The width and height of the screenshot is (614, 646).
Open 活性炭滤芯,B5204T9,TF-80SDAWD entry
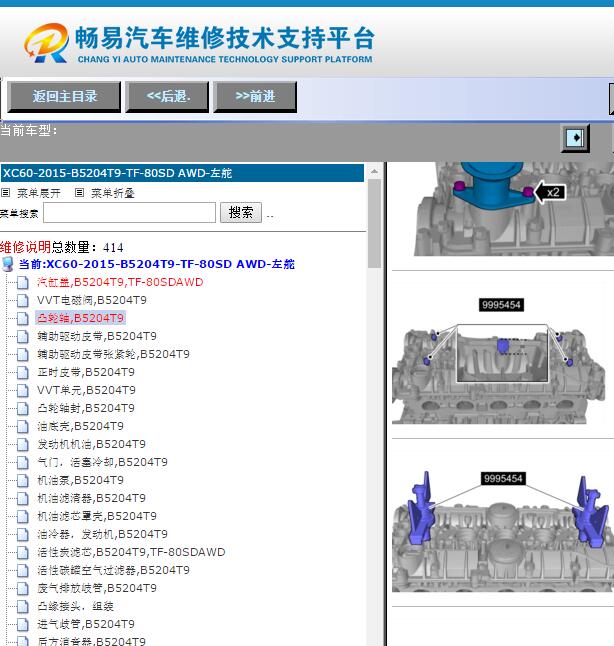pyautogui.click(x=131, y=552)
